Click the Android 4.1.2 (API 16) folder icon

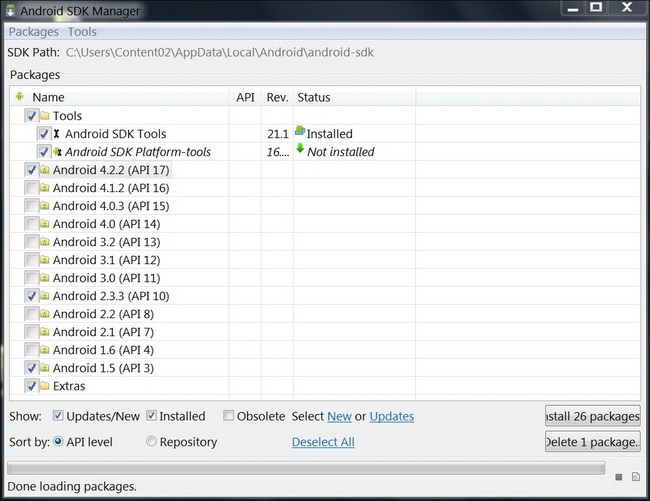(44, 188)
